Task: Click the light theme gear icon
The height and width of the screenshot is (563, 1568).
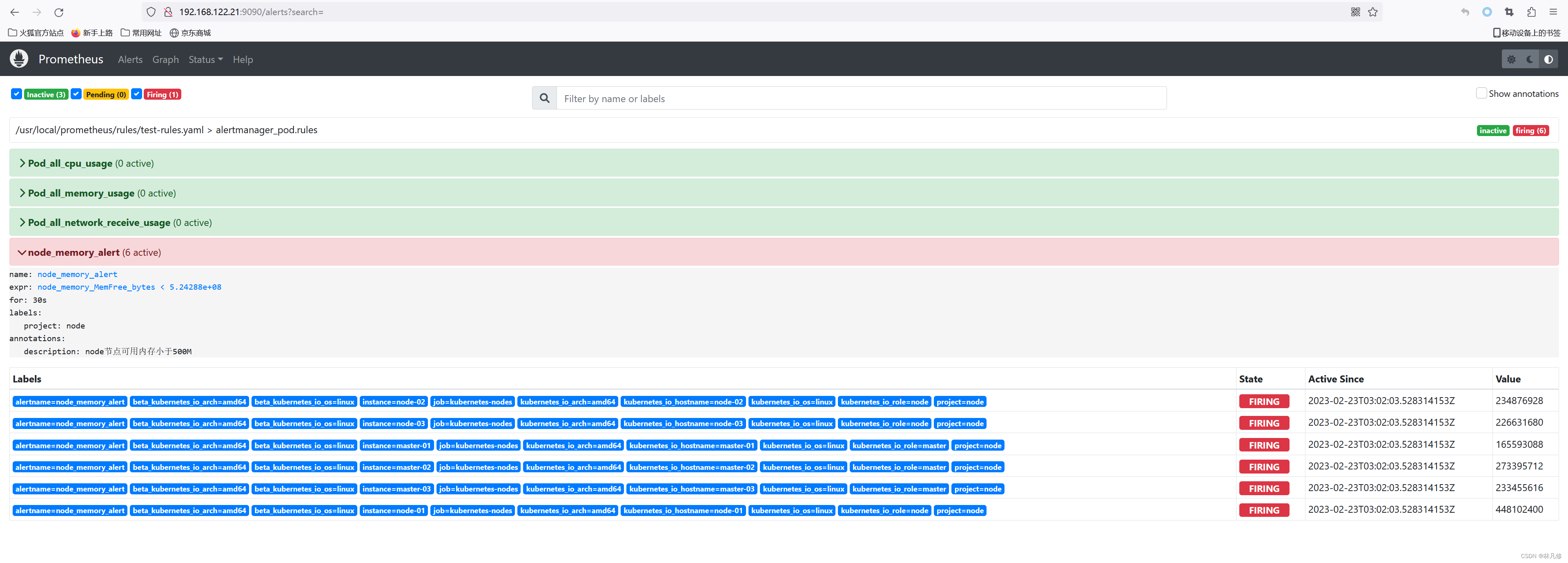Action: [1511, 60]
